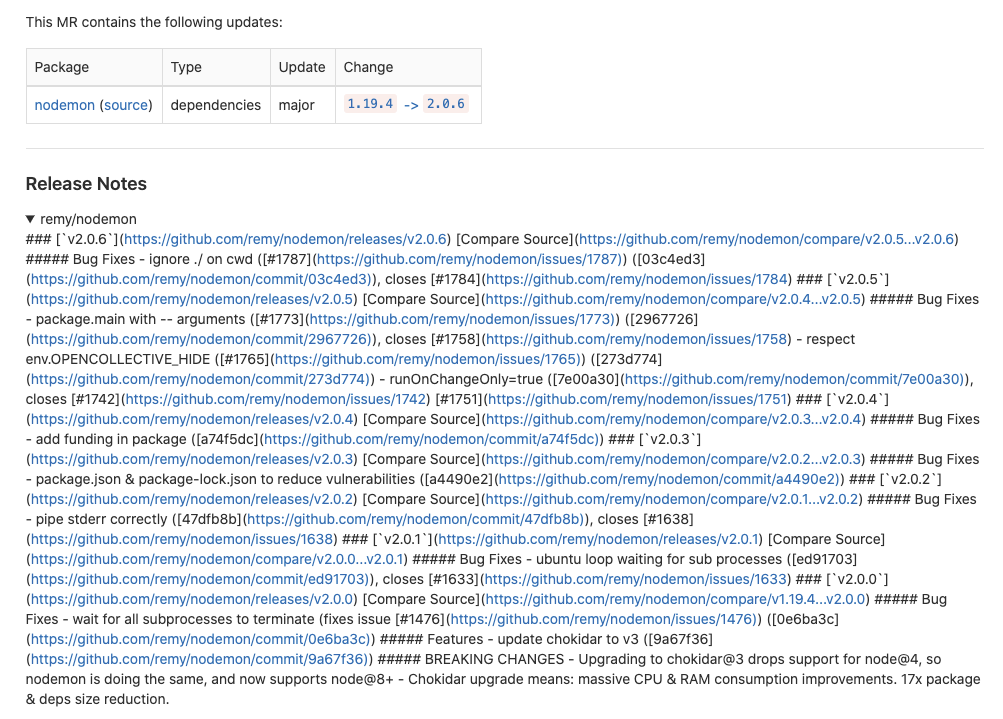Open the commit/0e6ba3c link

(200, 639)
